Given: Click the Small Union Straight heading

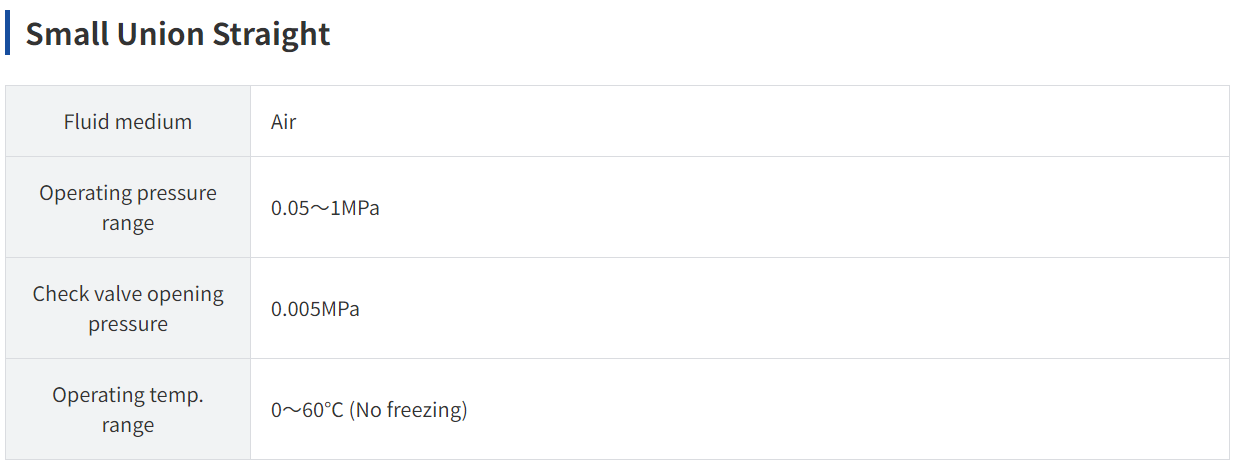Looking at the screenshot, I should (x=178, y=33).
